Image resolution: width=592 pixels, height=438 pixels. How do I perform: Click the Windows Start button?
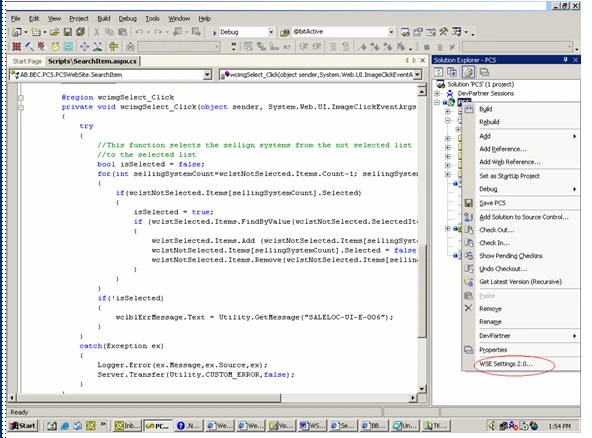23,426
